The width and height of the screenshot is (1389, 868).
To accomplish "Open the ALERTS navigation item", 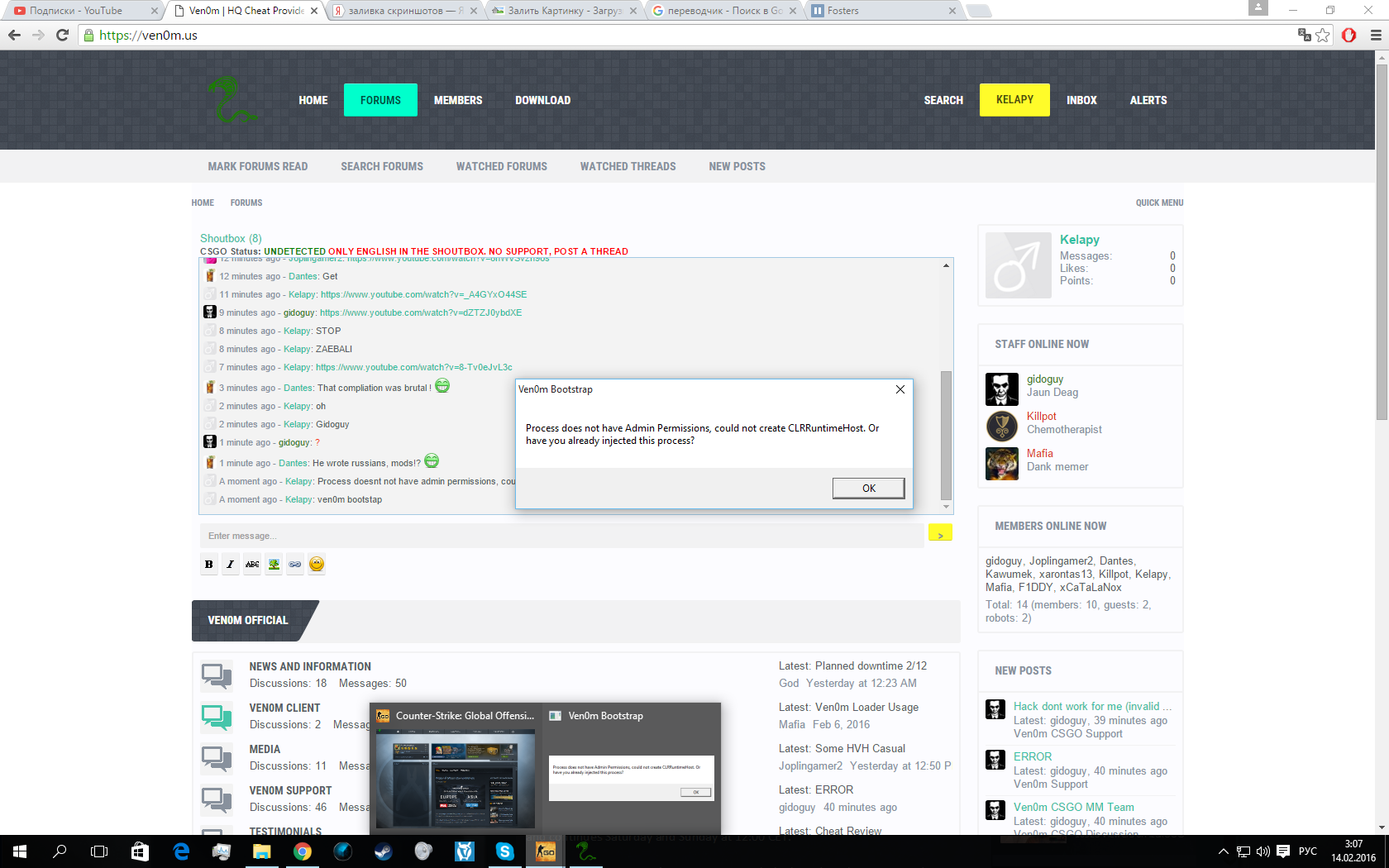I will (1148, 100).
